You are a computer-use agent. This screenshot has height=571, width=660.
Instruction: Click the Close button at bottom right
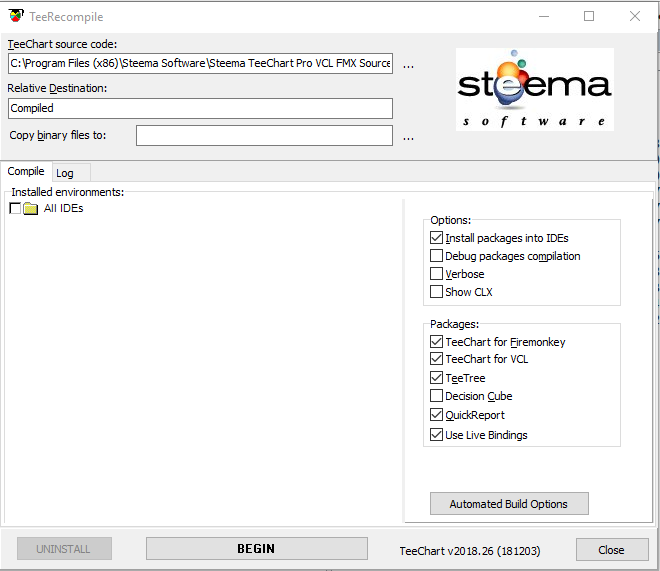coord(612,550)
